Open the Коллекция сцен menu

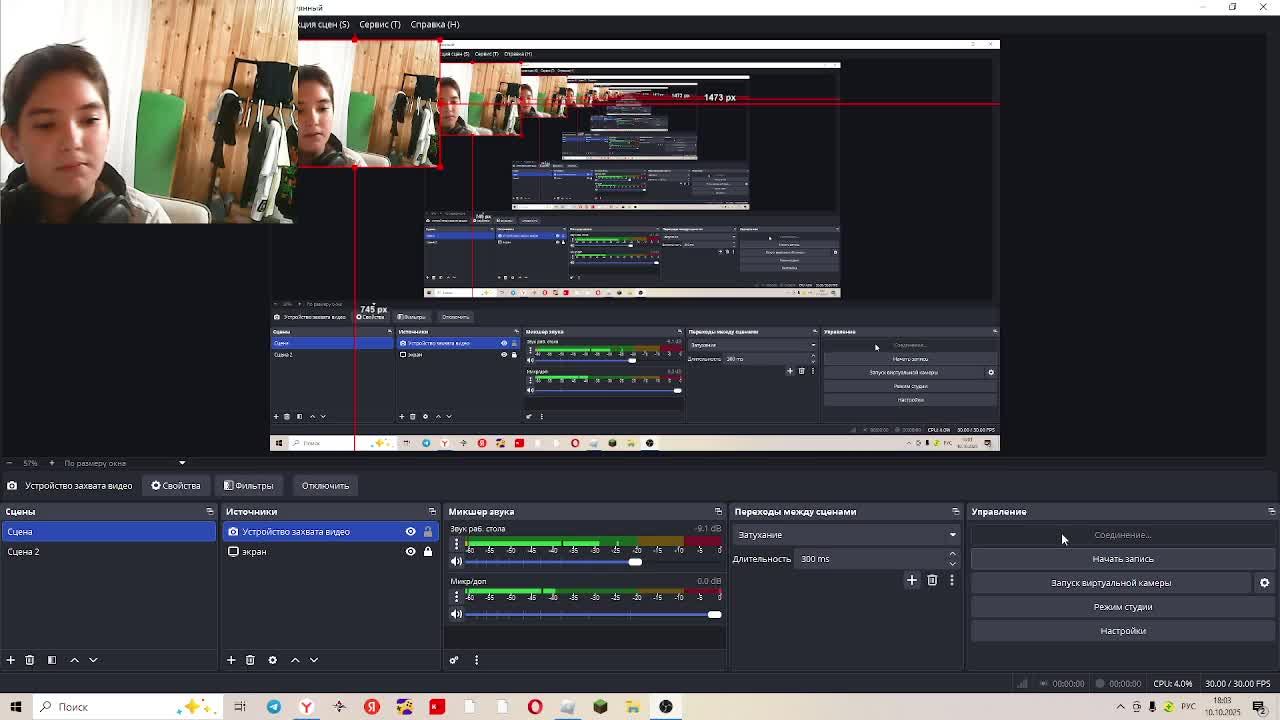[x=323, y=24]
